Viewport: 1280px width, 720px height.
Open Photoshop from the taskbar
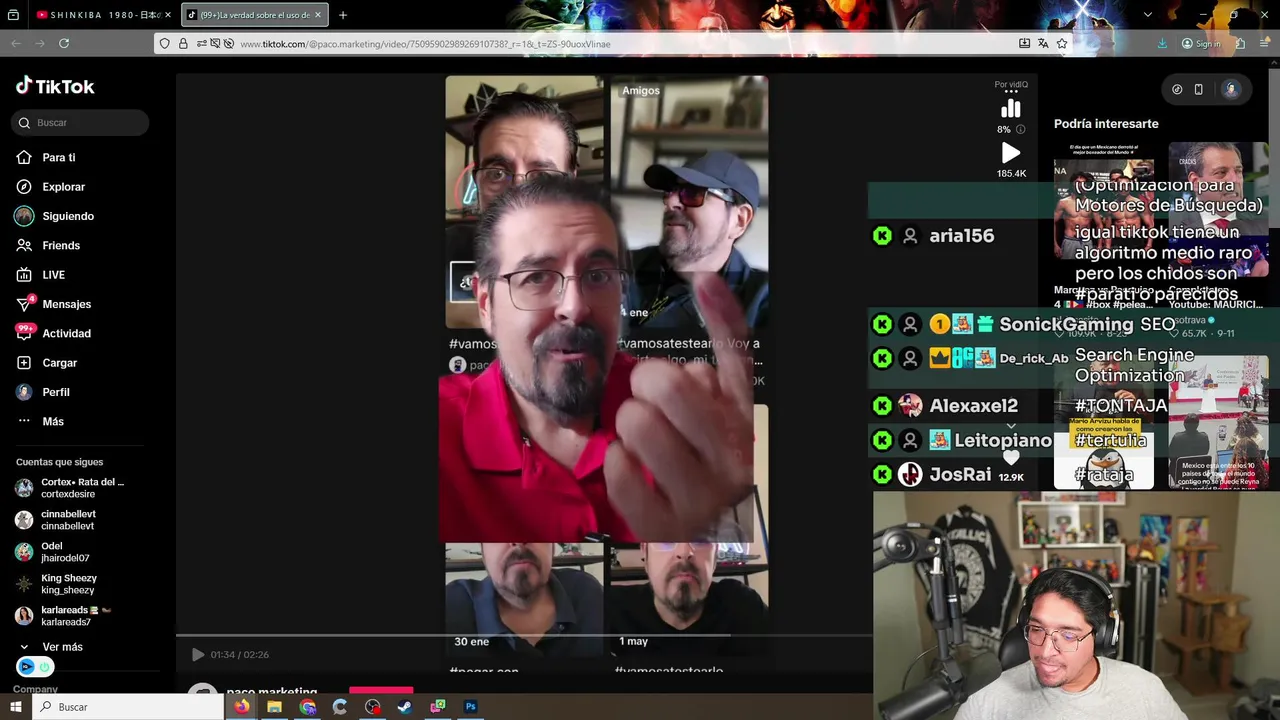click(470, 707)
